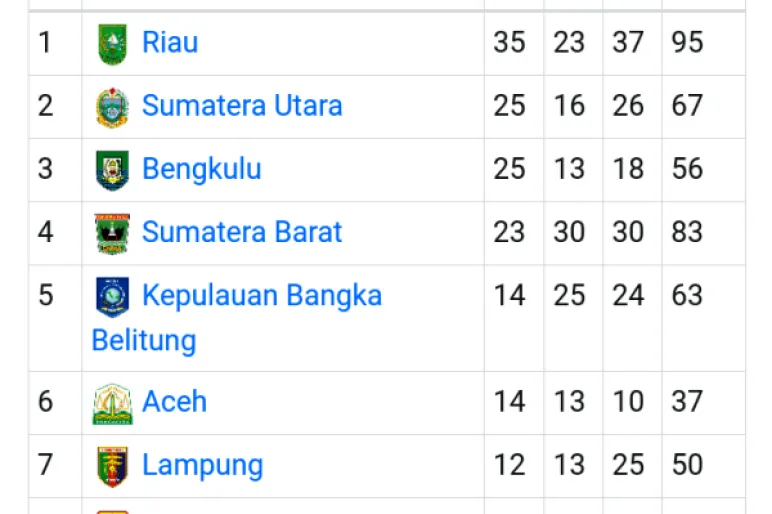
Task: Open the Riau link
Action: (x=170, y=43)
